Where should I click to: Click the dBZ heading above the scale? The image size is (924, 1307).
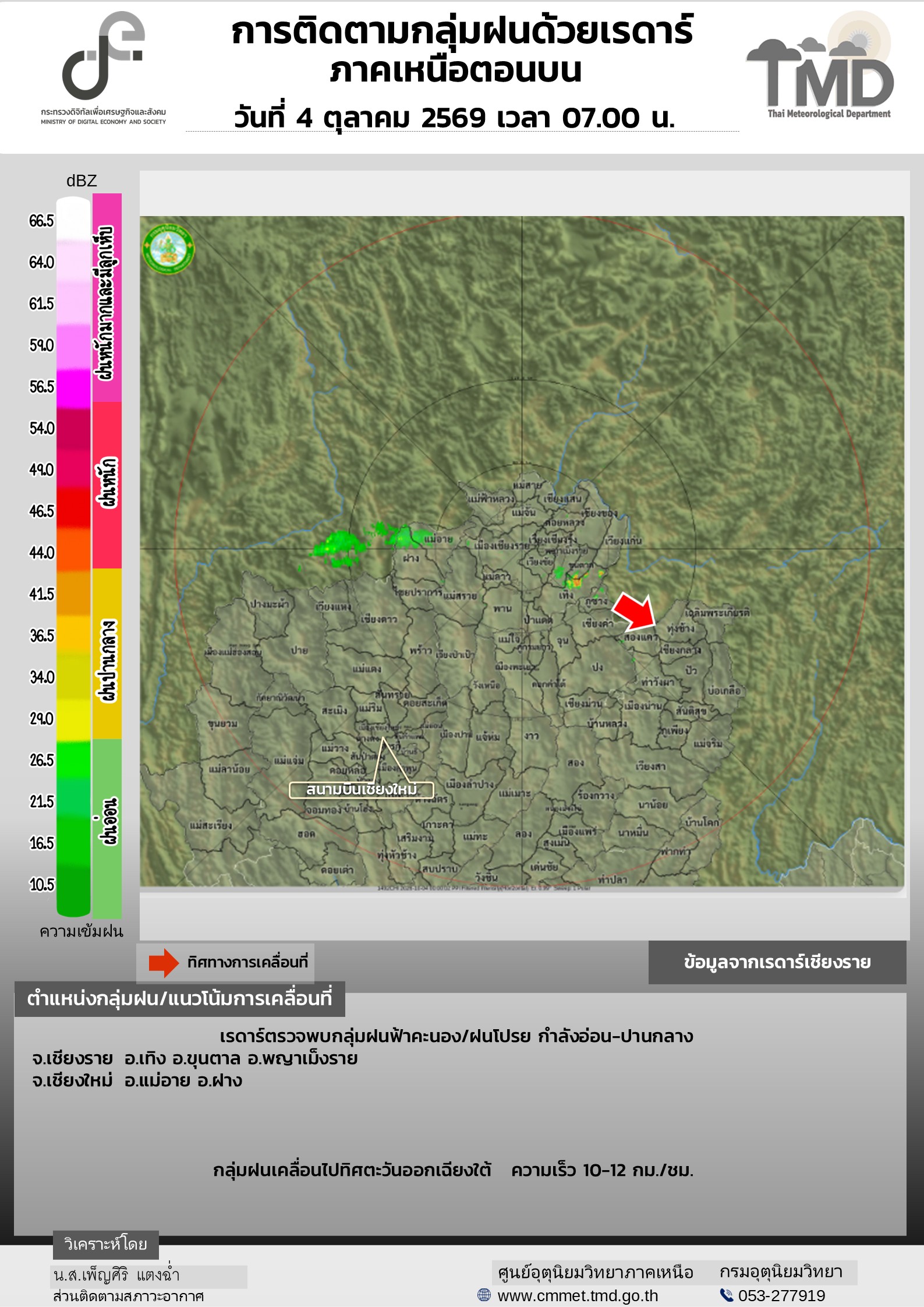(x=82, y=181)
